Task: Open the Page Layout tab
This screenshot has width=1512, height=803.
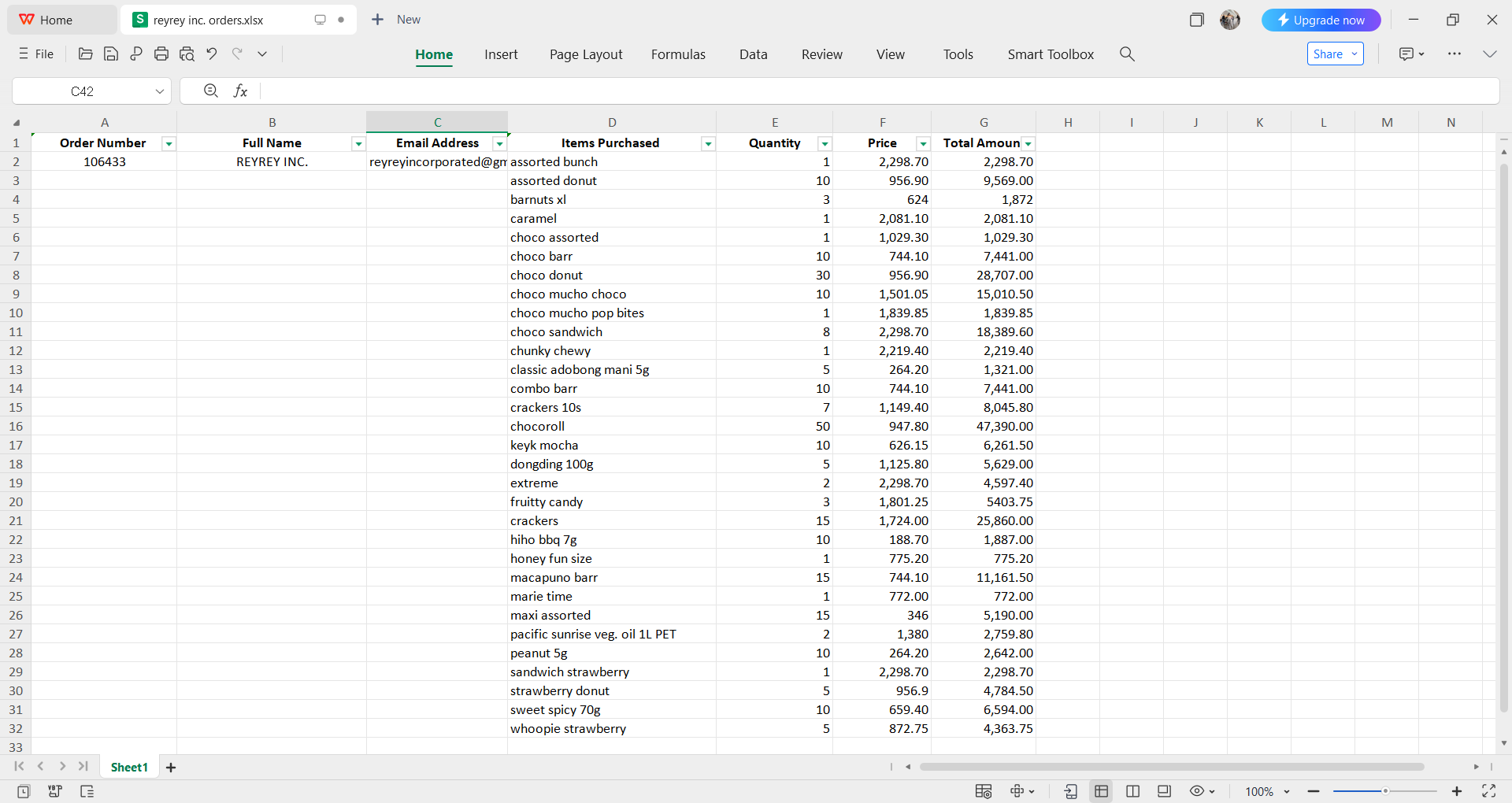Action: [x=586, y=54]
